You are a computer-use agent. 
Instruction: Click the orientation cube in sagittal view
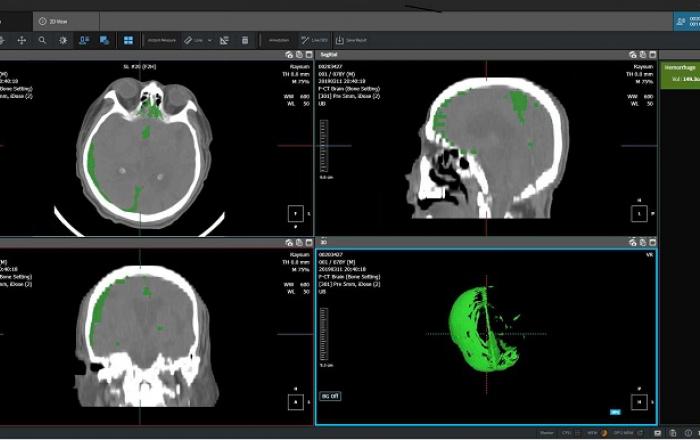pyautogui.click(x=639, y=213)
